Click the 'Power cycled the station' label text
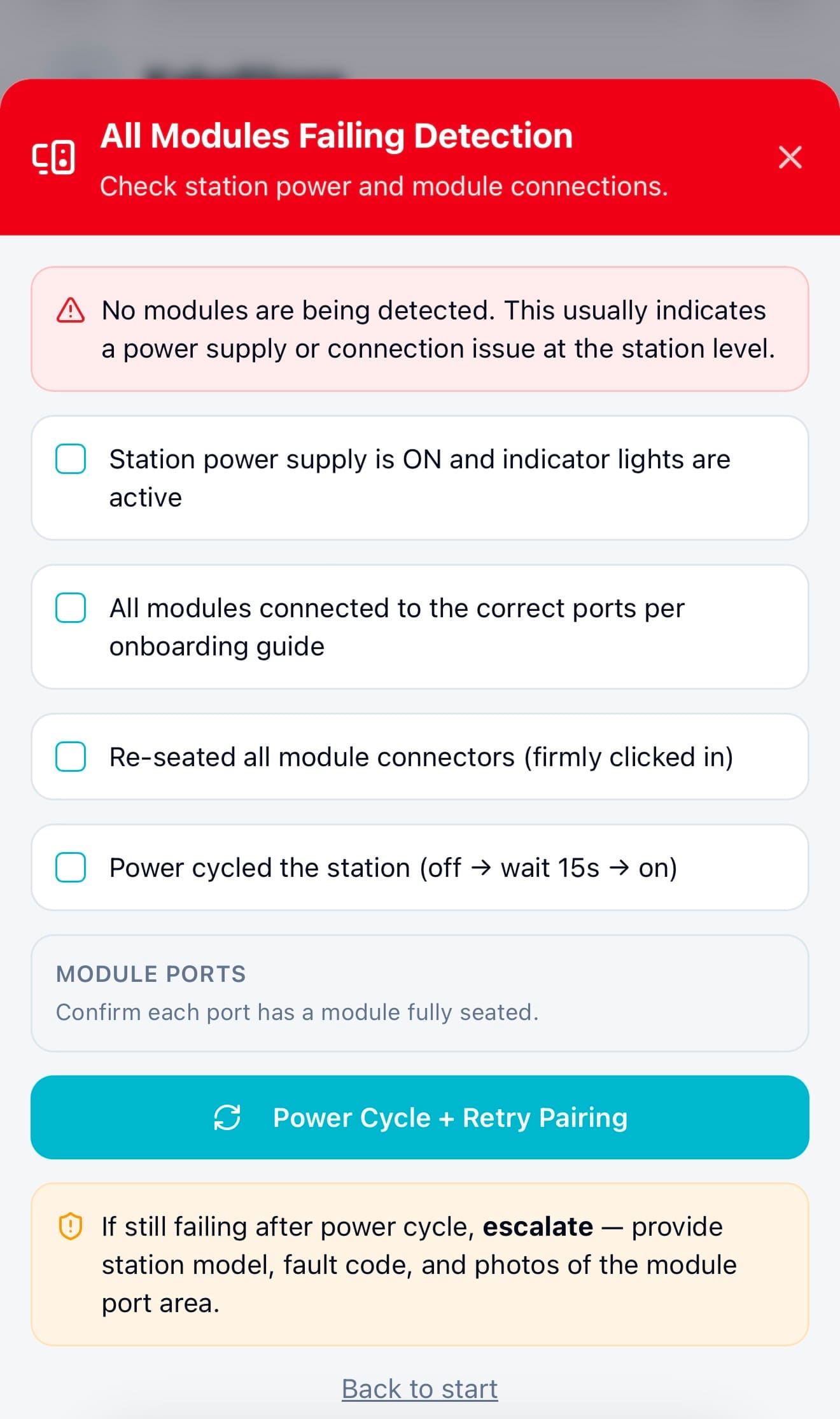This screenshot has height=1419, width=840. tap(393, 868)
